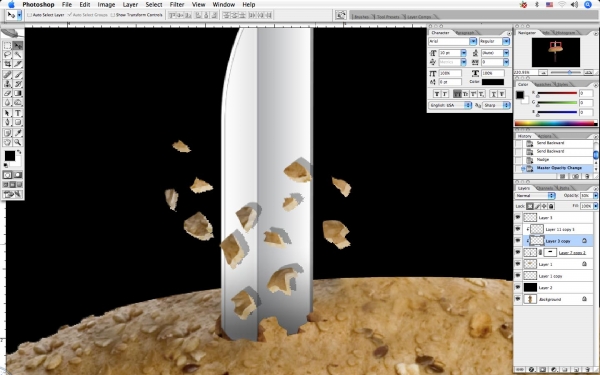Screen dimensions: 600x375
Task: Switch to the Actions tab
Action: (x=545, y=136)
